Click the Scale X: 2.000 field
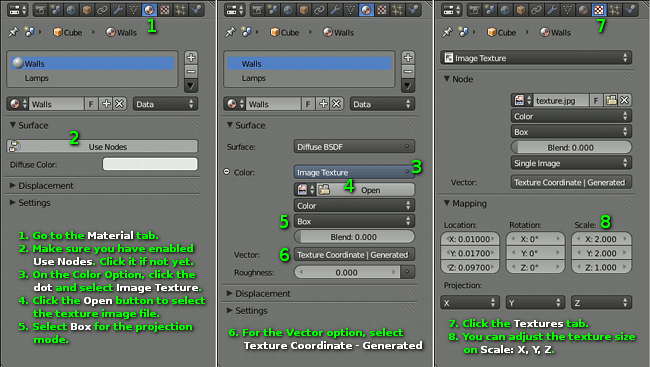The width and height of the screenshot is (650, 367). point(601,239)
